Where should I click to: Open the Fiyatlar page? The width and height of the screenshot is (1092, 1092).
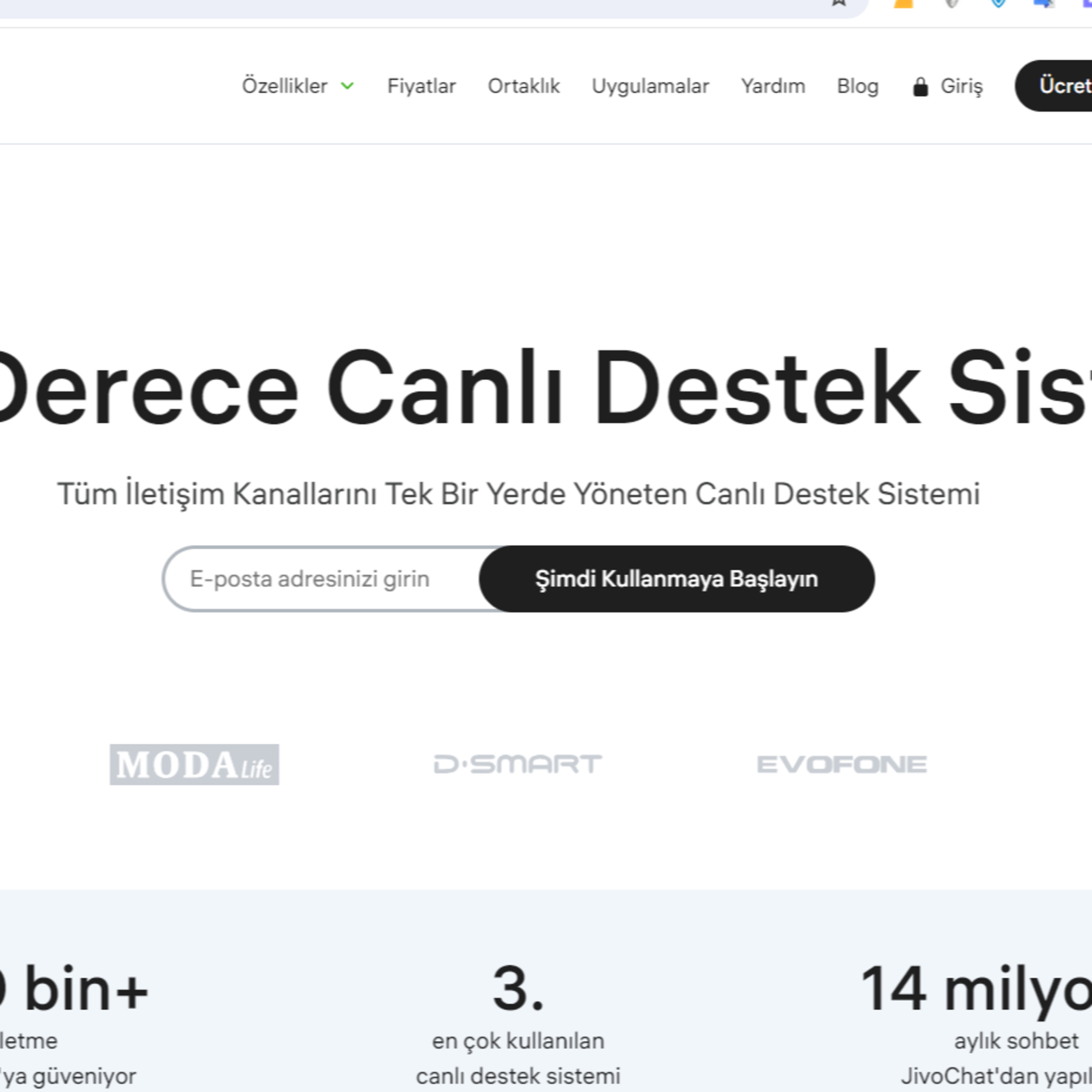point(422,86)
